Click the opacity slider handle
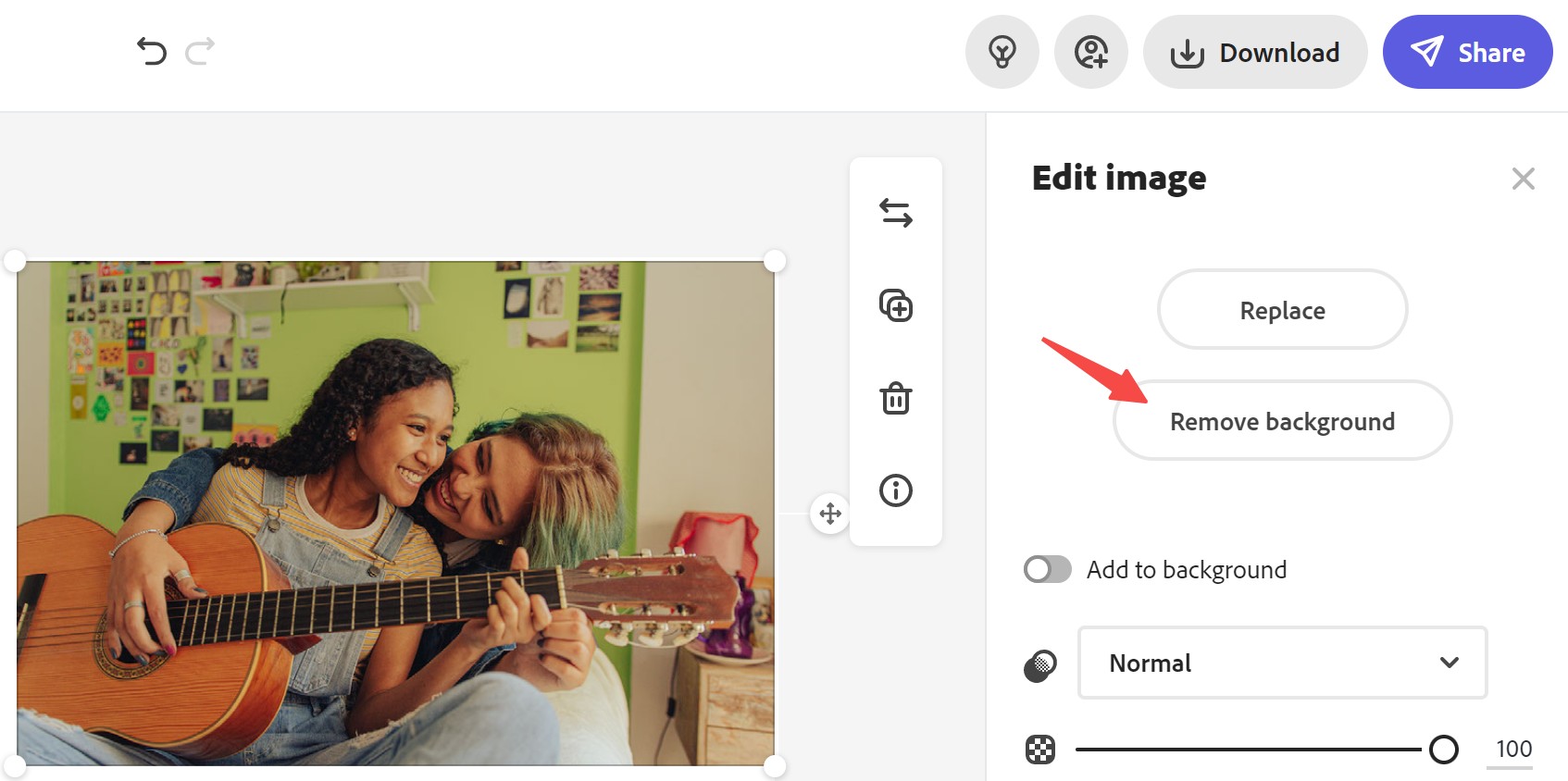 tap(1443, 749)
